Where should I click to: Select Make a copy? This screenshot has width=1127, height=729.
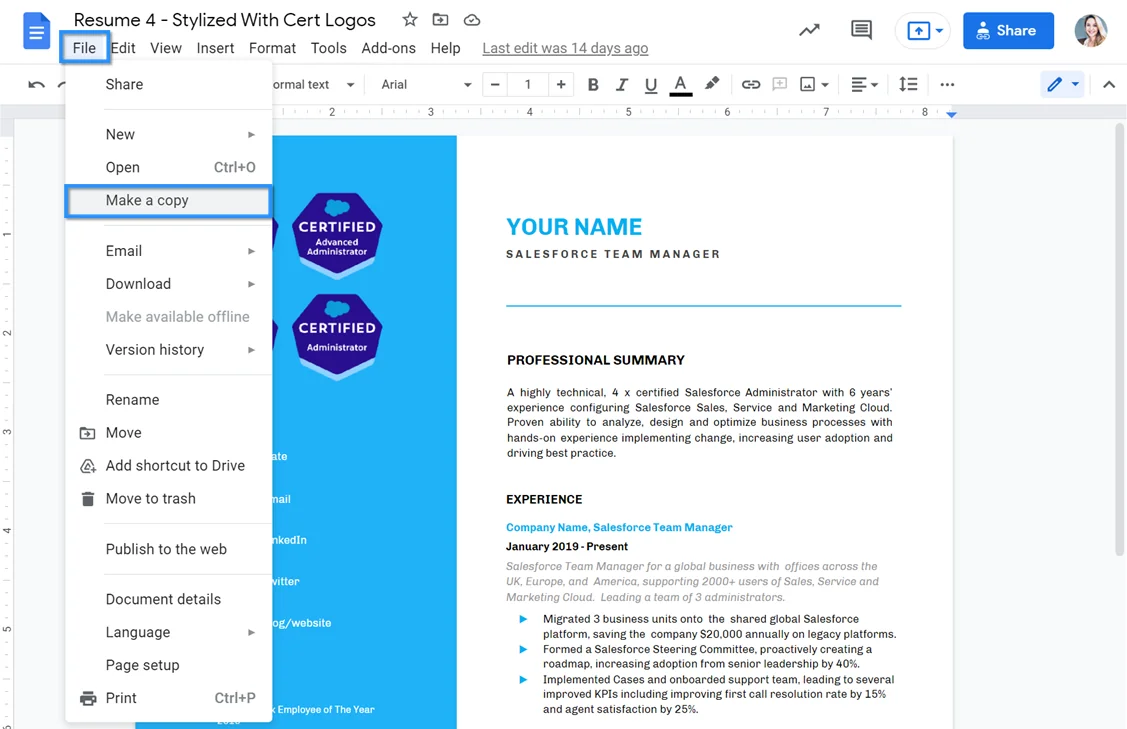[168, 201]
